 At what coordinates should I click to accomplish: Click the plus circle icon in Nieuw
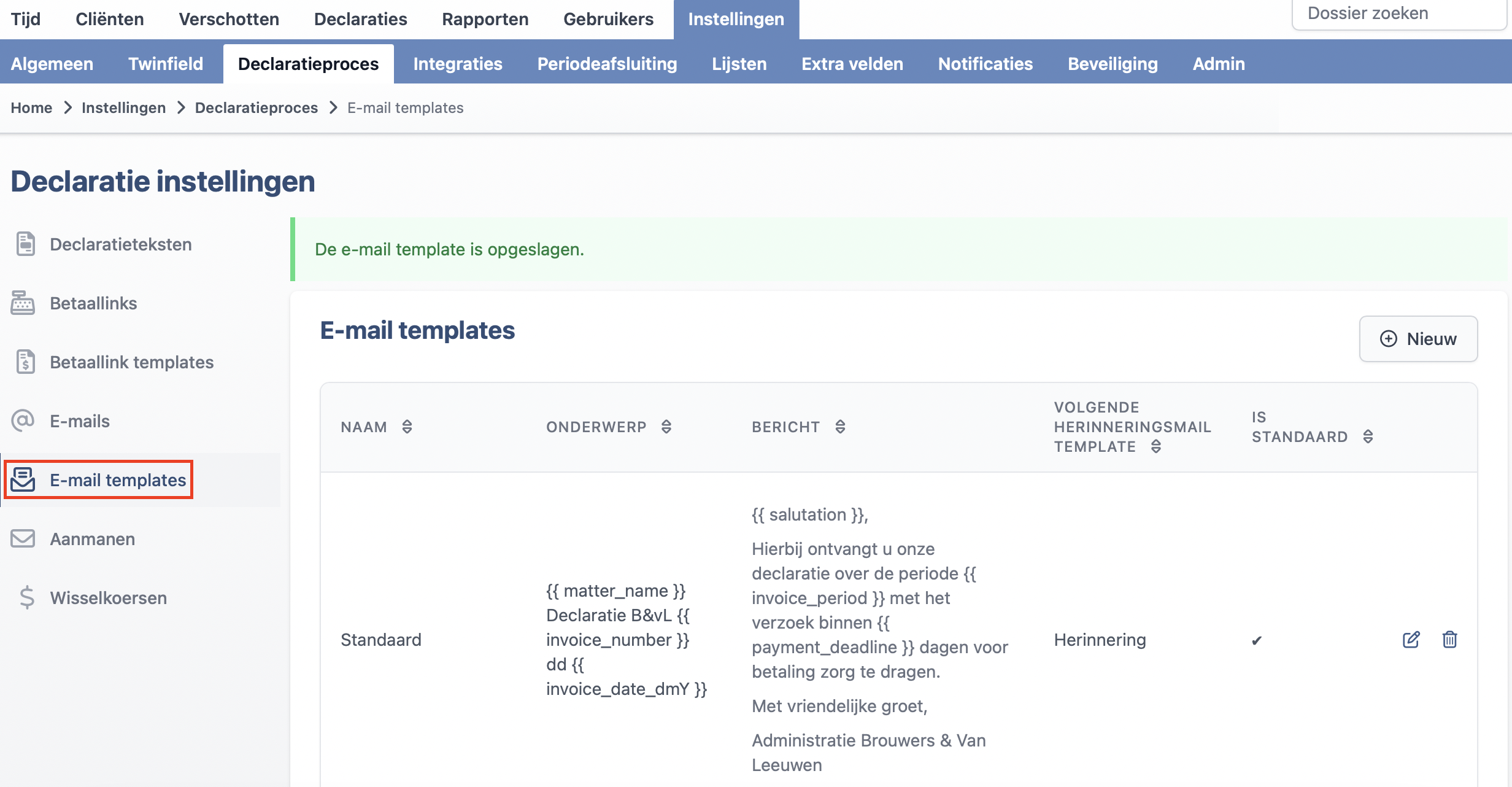(1388, 339)
